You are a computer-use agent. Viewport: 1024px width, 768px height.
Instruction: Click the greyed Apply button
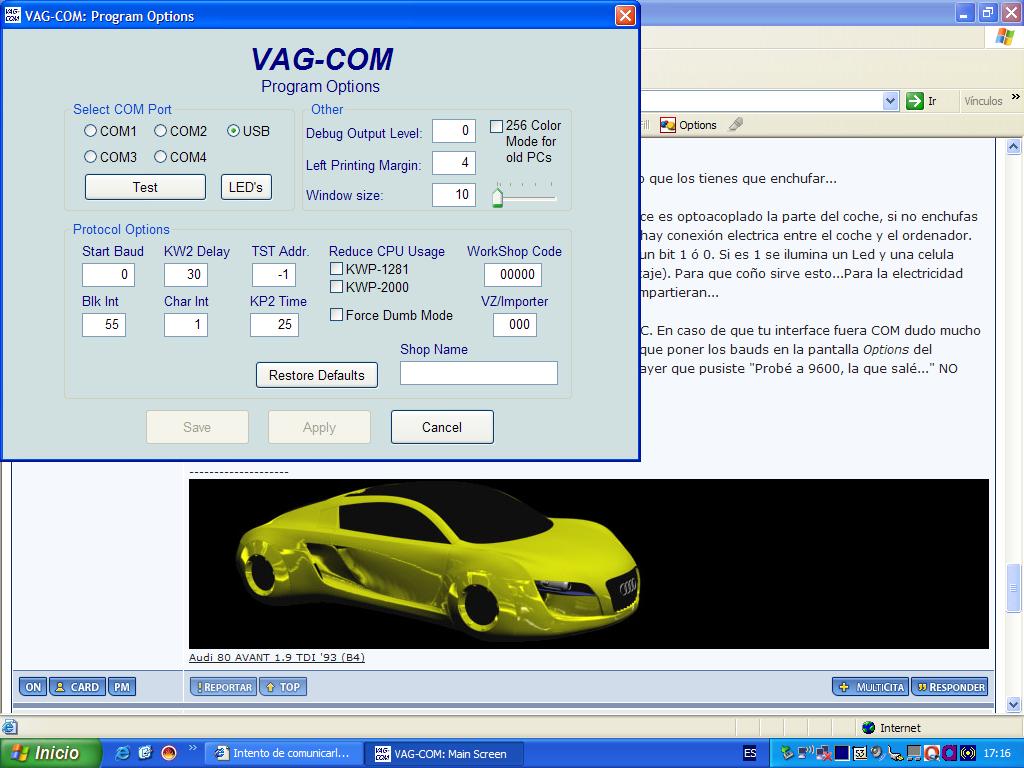tap(319, 427)
